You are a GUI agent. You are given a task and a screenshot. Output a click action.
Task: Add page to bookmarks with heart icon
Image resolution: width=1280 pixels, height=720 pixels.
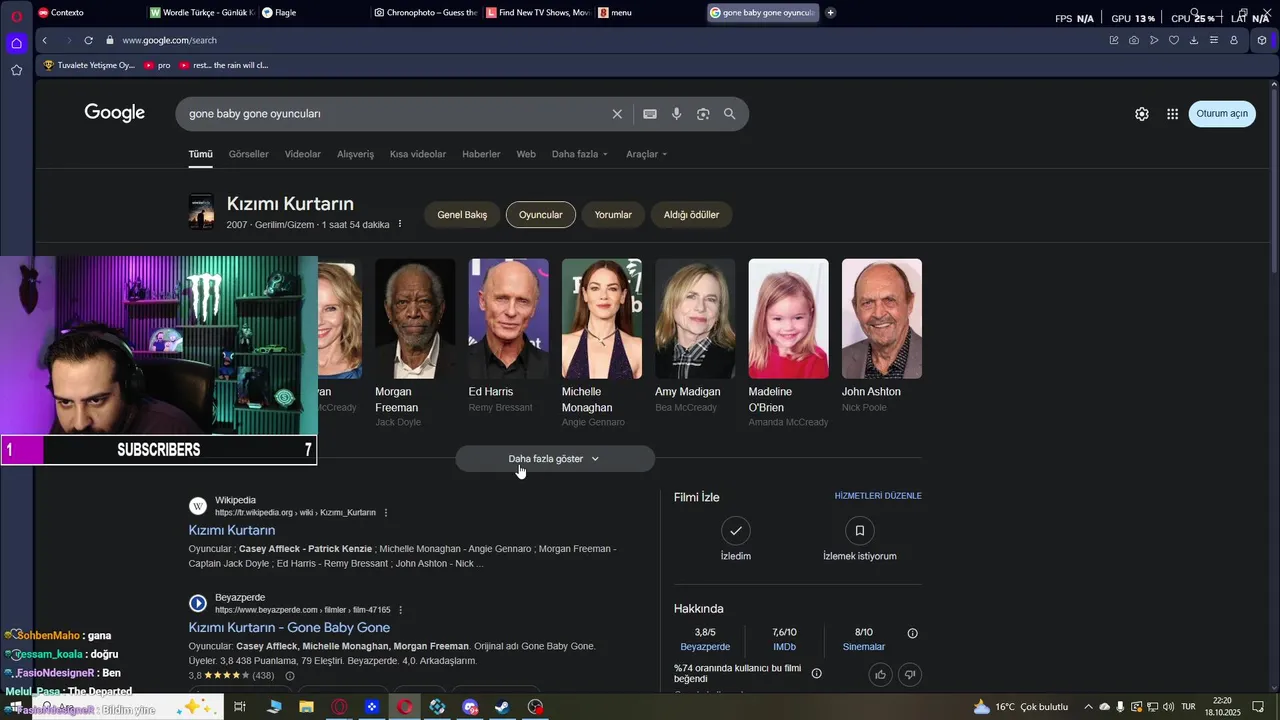pyautogui.click(x=1174, y=40)
